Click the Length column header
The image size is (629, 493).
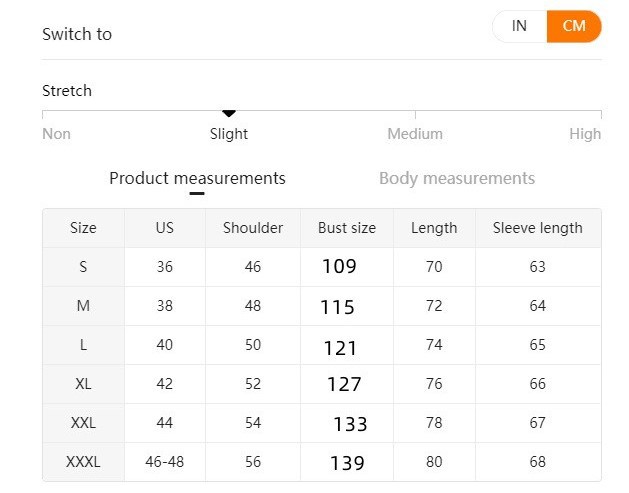434,228
